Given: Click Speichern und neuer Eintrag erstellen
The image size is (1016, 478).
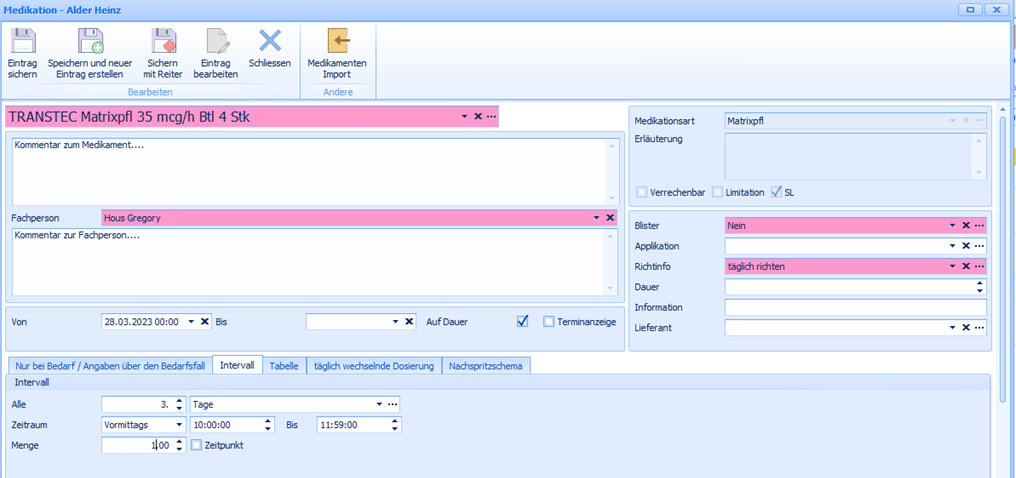Looking at the screenshot, I should pyautogui.click(x=90, y=42).
